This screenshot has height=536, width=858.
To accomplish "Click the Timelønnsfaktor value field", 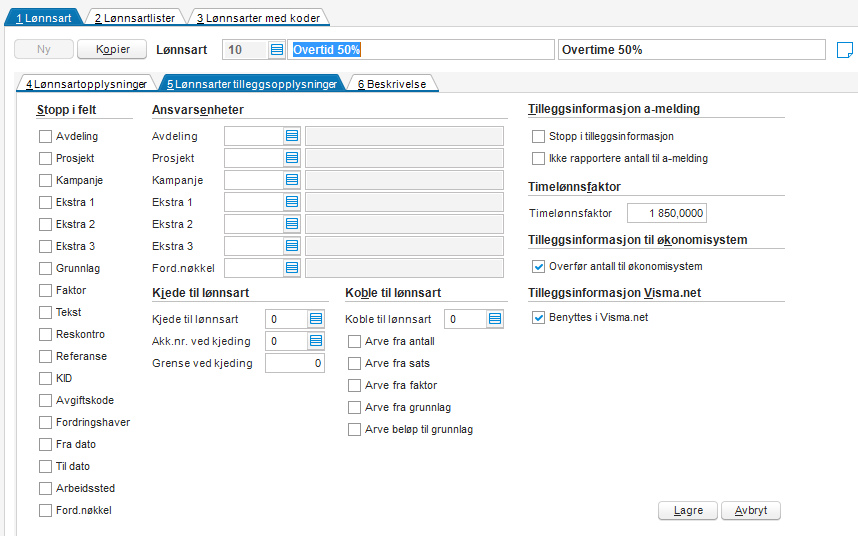I will click(x=666, y=213).
